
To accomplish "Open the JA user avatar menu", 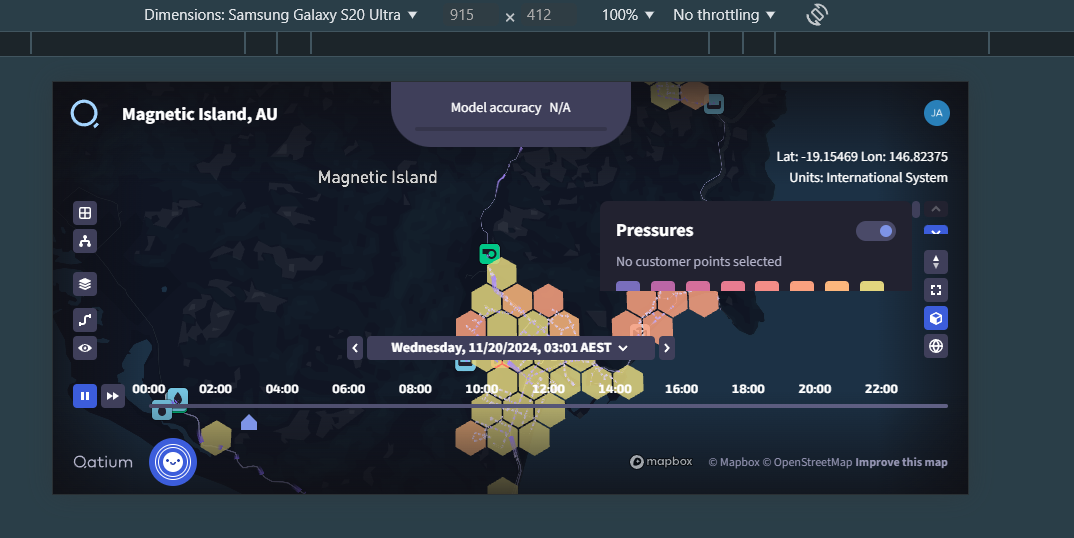I will [x=936, y=113].
